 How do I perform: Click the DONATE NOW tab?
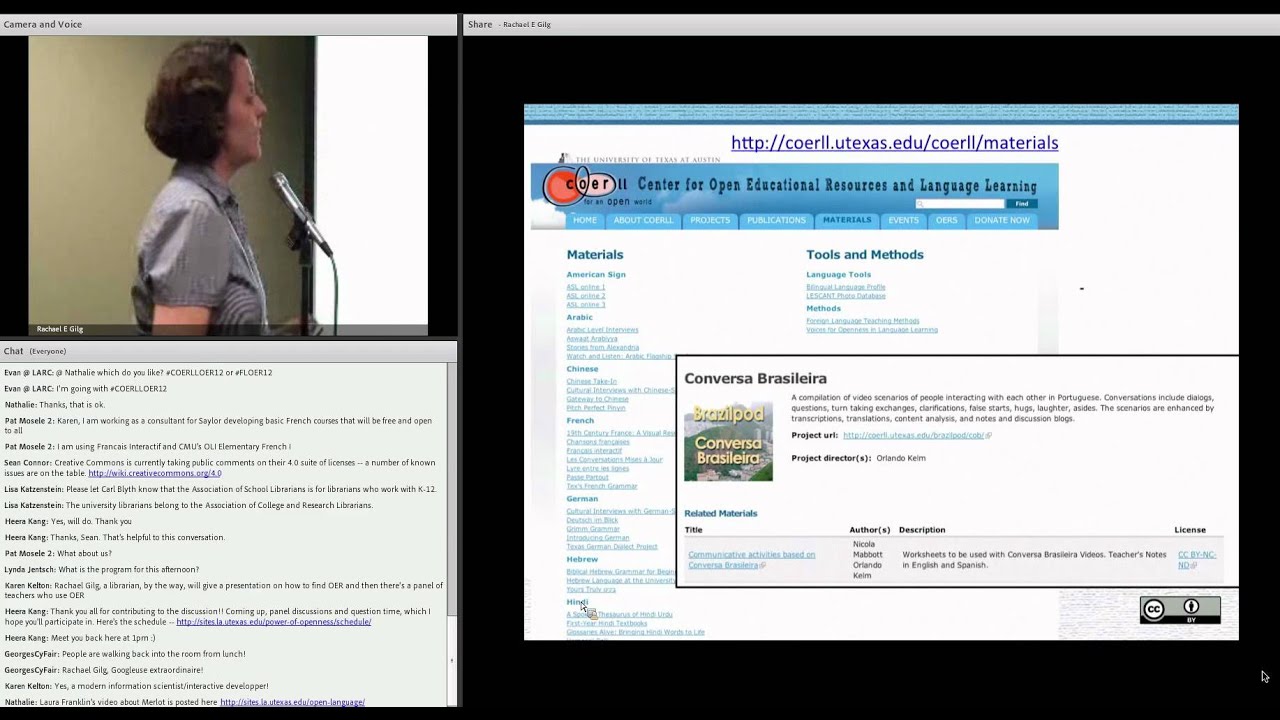[x=1002, y=220]
